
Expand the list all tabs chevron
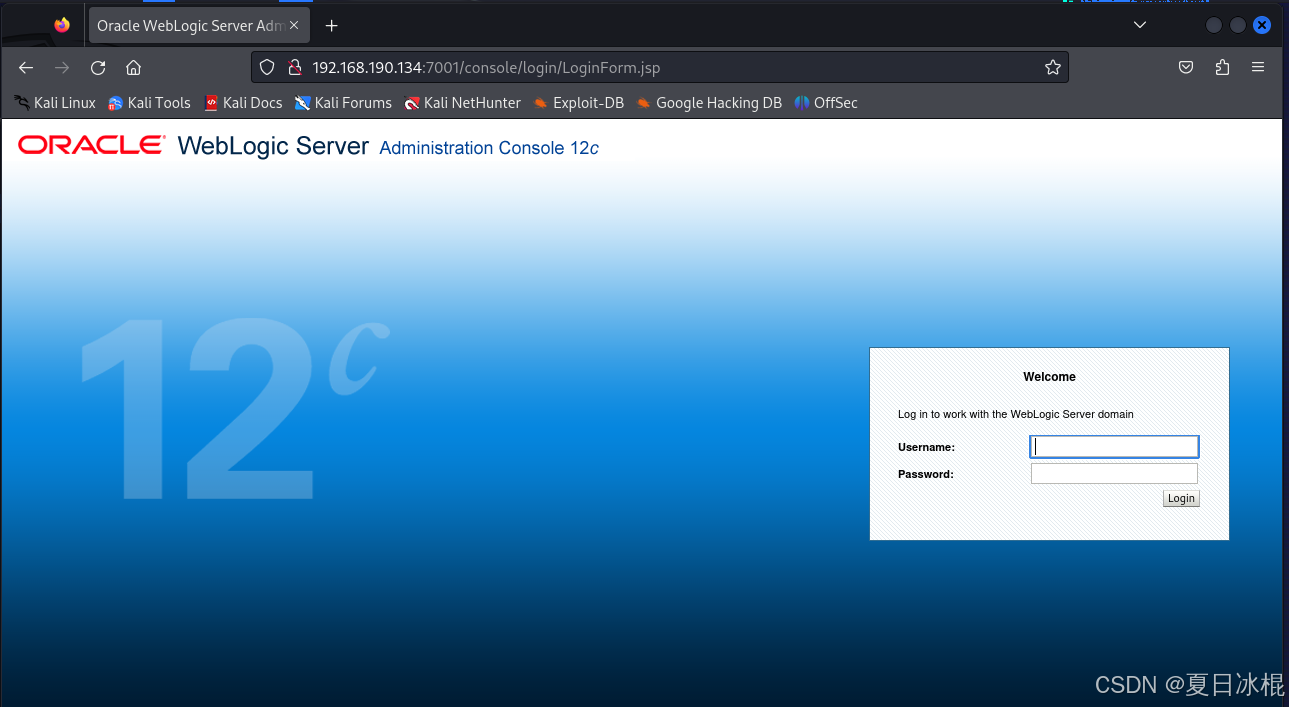click(x=1140, y=25)
